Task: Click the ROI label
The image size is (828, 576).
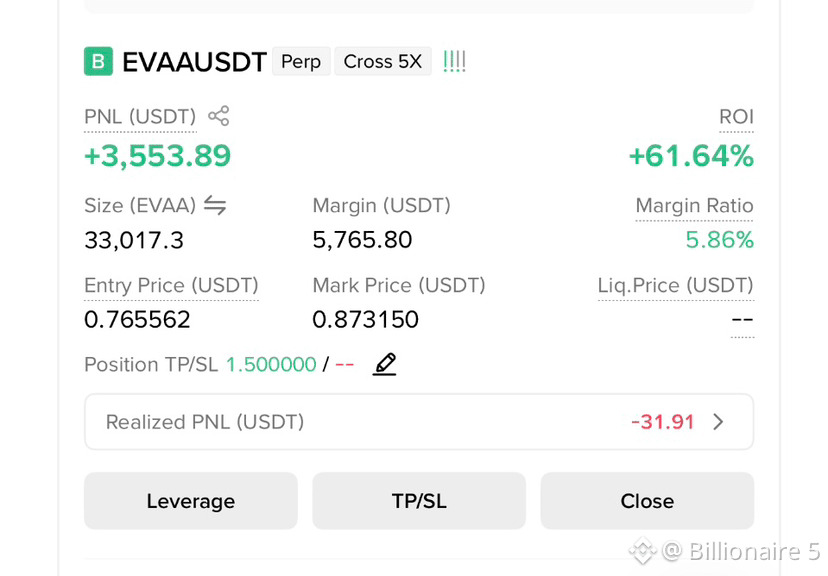Action: click(736, 117)
